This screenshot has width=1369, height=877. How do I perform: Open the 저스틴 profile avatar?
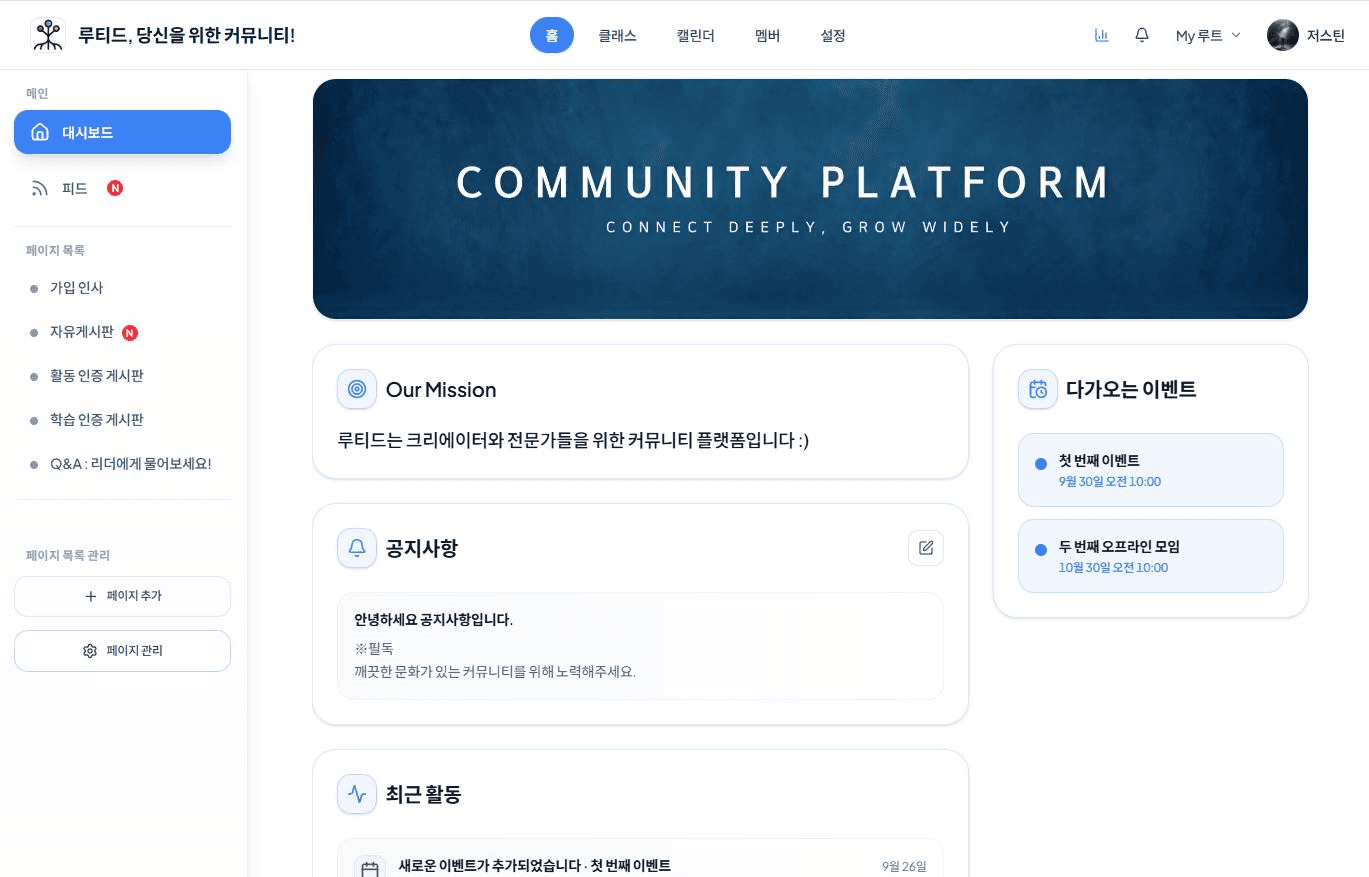1282,35
